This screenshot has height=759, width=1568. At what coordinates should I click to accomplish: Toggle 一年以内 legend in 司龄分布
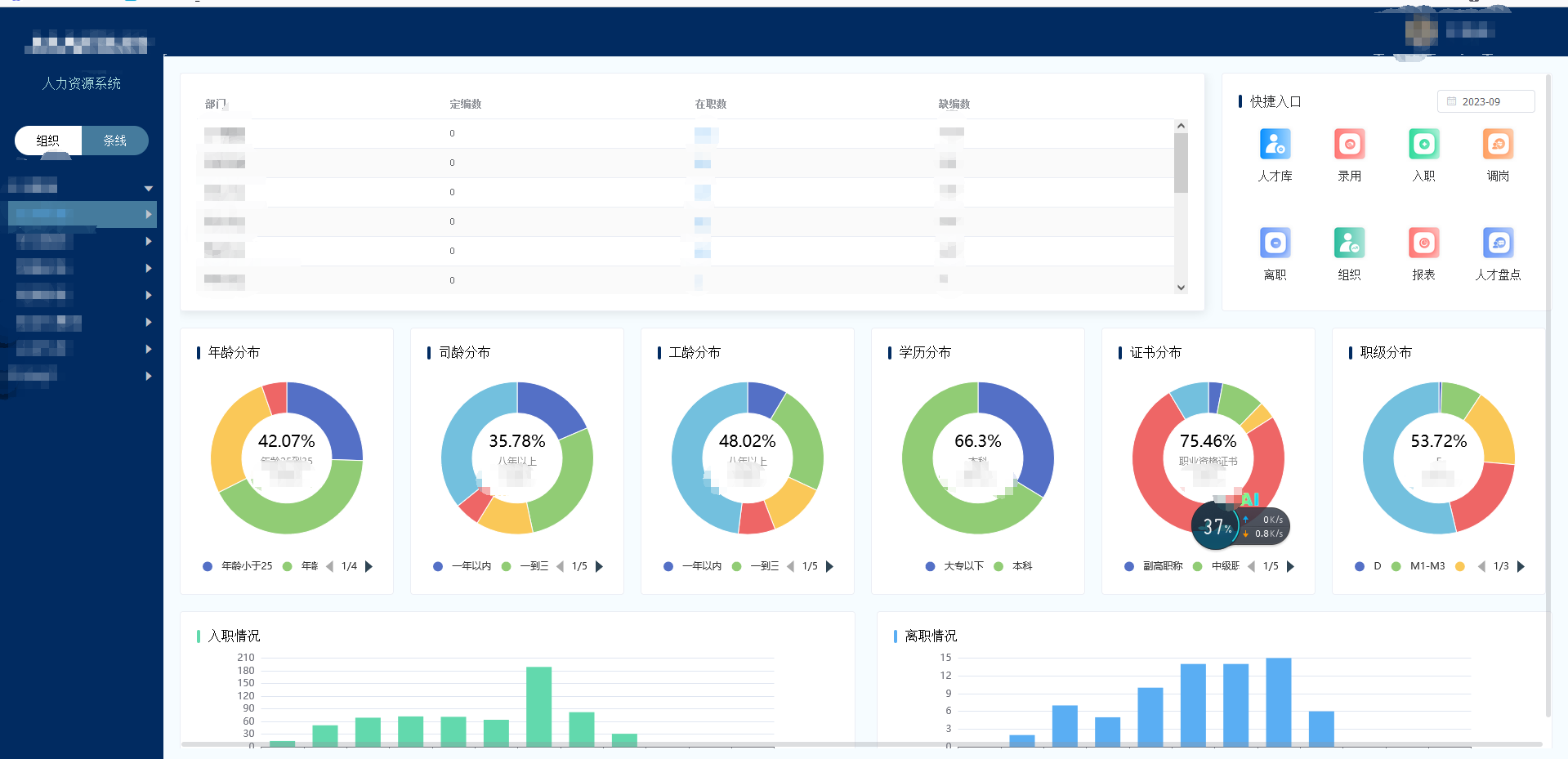pyautogui.click(x=462, y=566)
